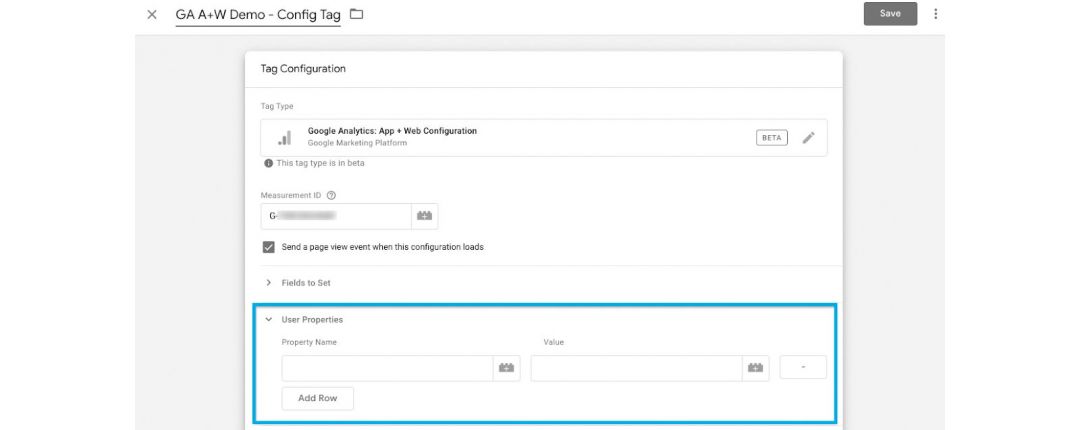Click the Tag Configuration heading
The image size is (1080, 430).
[303, 69]
